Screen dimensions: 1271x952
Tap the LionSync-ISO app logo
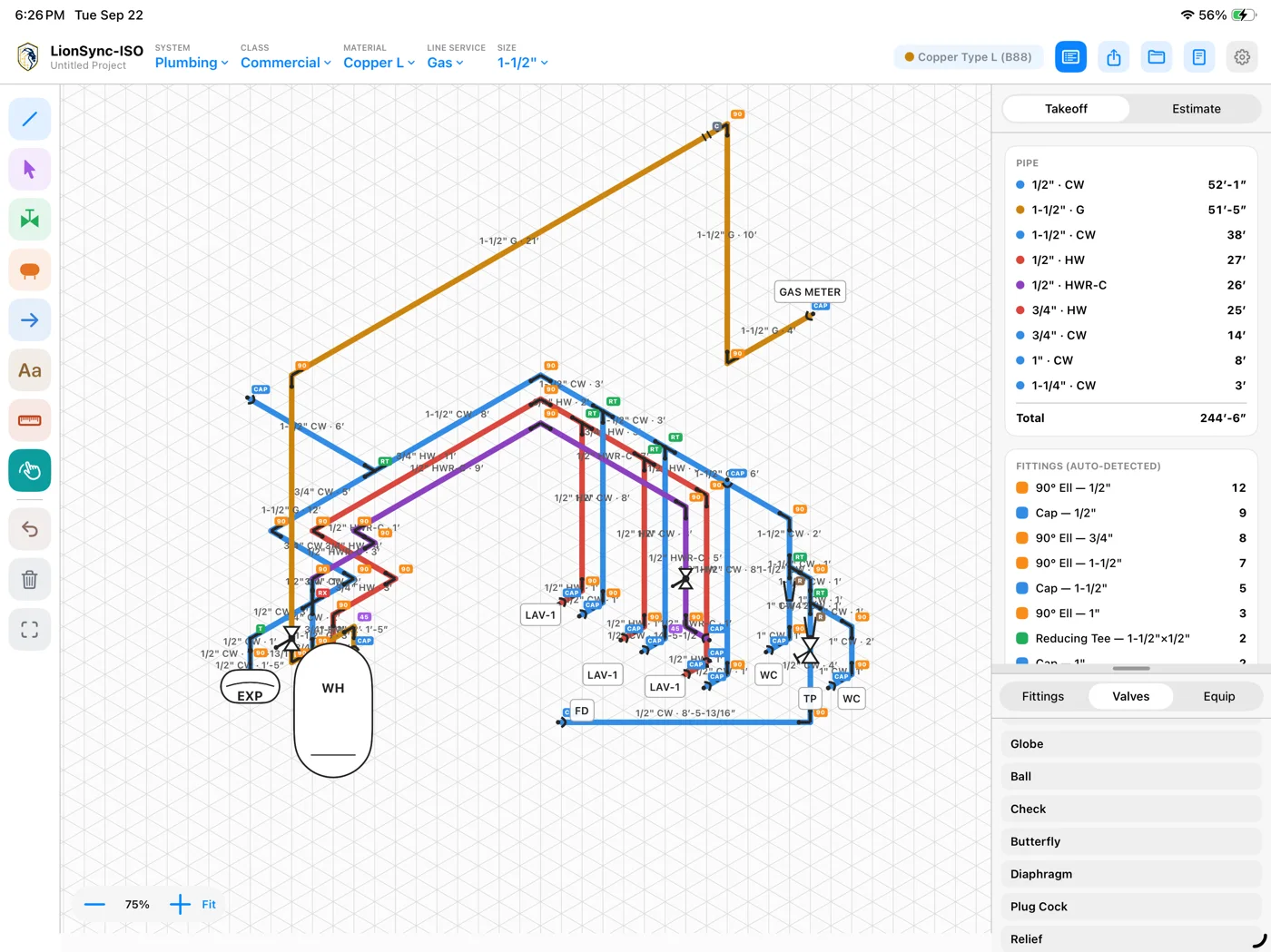[x=28, y=57]
